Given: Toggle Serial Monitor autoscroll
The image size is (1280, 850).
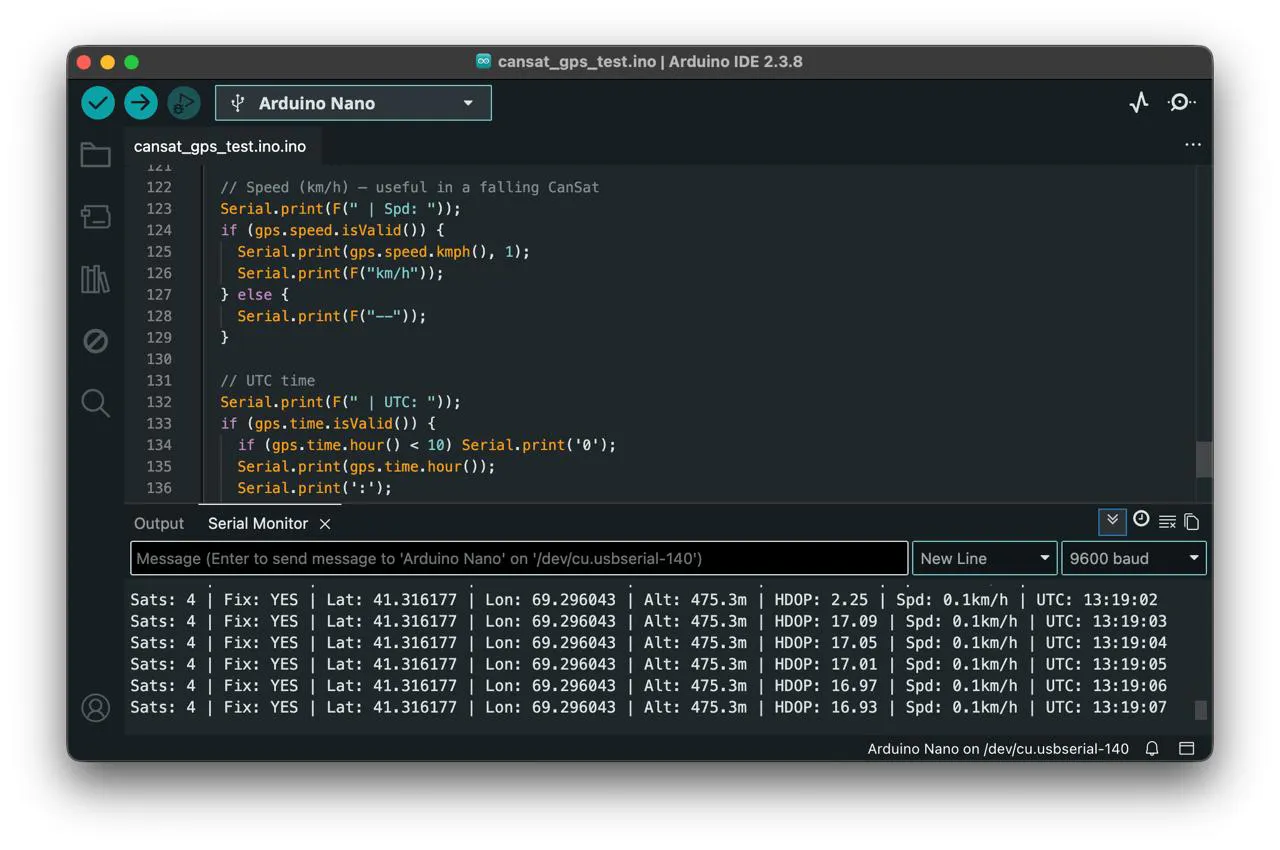Looking at the screenshot, I should (1112, 521).
